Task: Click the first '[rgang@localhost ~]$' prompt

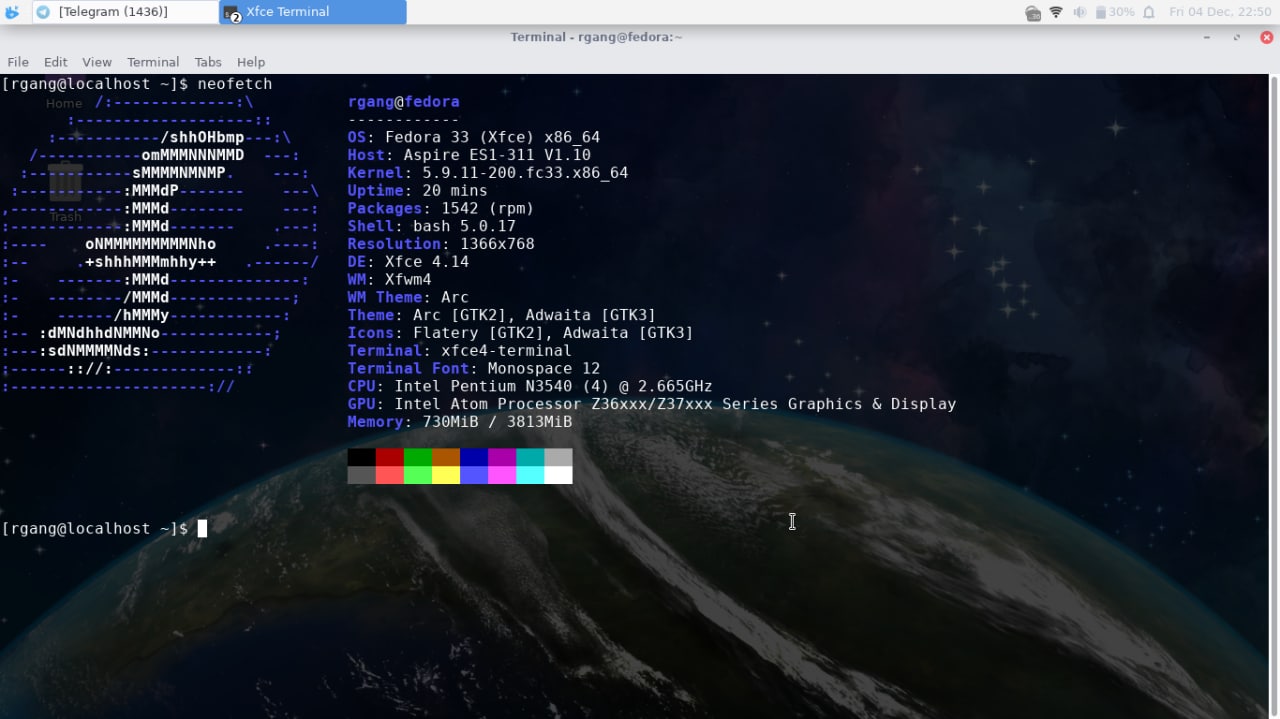Action: tap(95, 84)
